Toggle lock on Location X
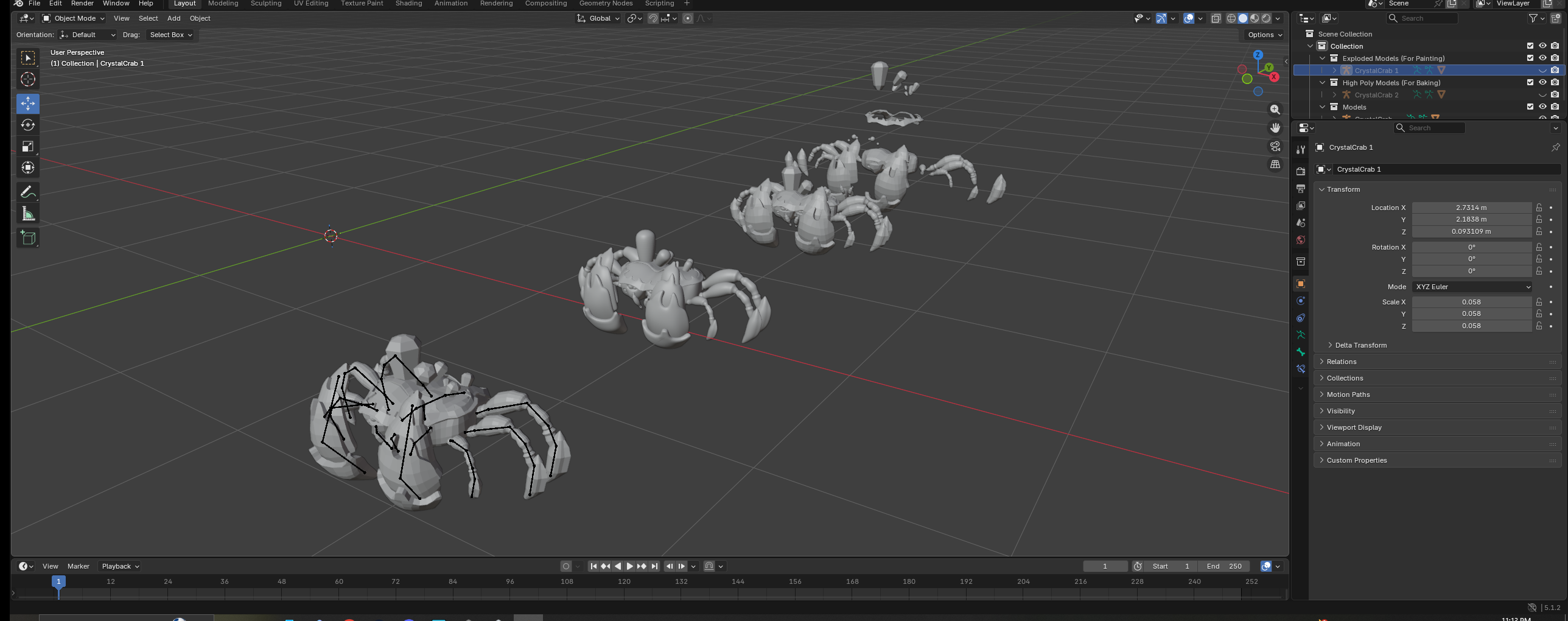This screenshot has width=1568, height=621. (1539, 208)
